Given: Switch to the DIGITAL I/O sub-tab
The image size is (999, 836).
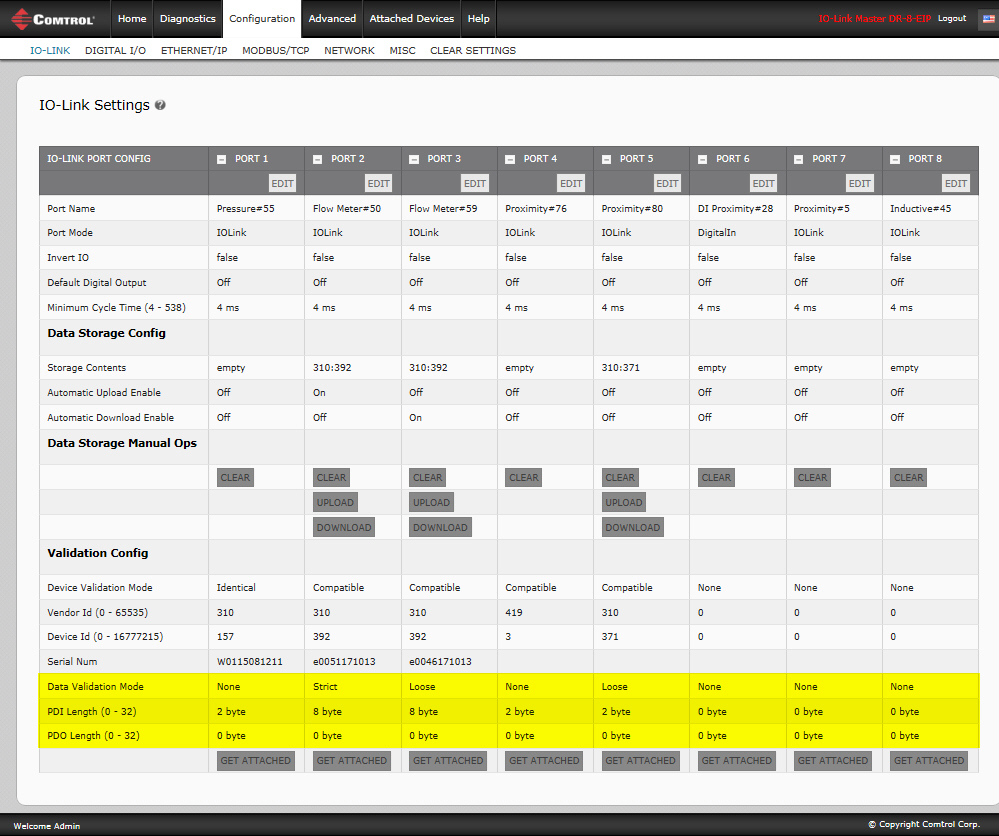Looking at the screenshot, I should [115, 50].
